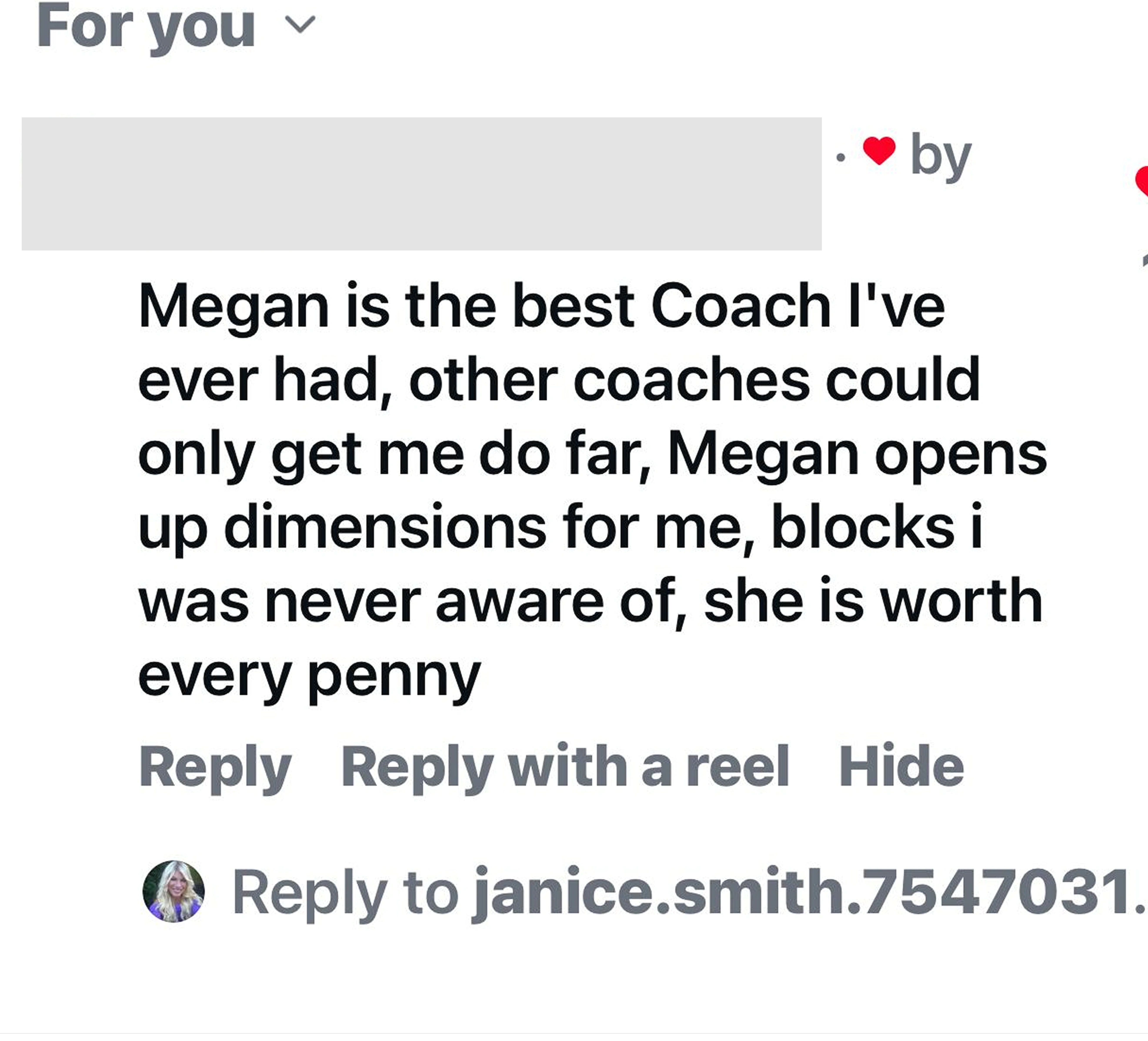Hide this comment

click(x=901, y=767)
